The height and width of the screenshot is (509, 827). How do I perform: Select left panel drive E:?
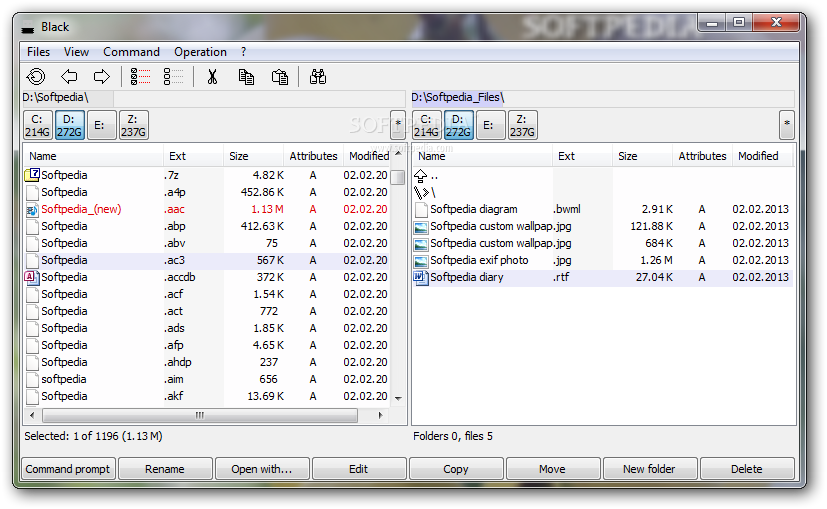tap(101, 125)
